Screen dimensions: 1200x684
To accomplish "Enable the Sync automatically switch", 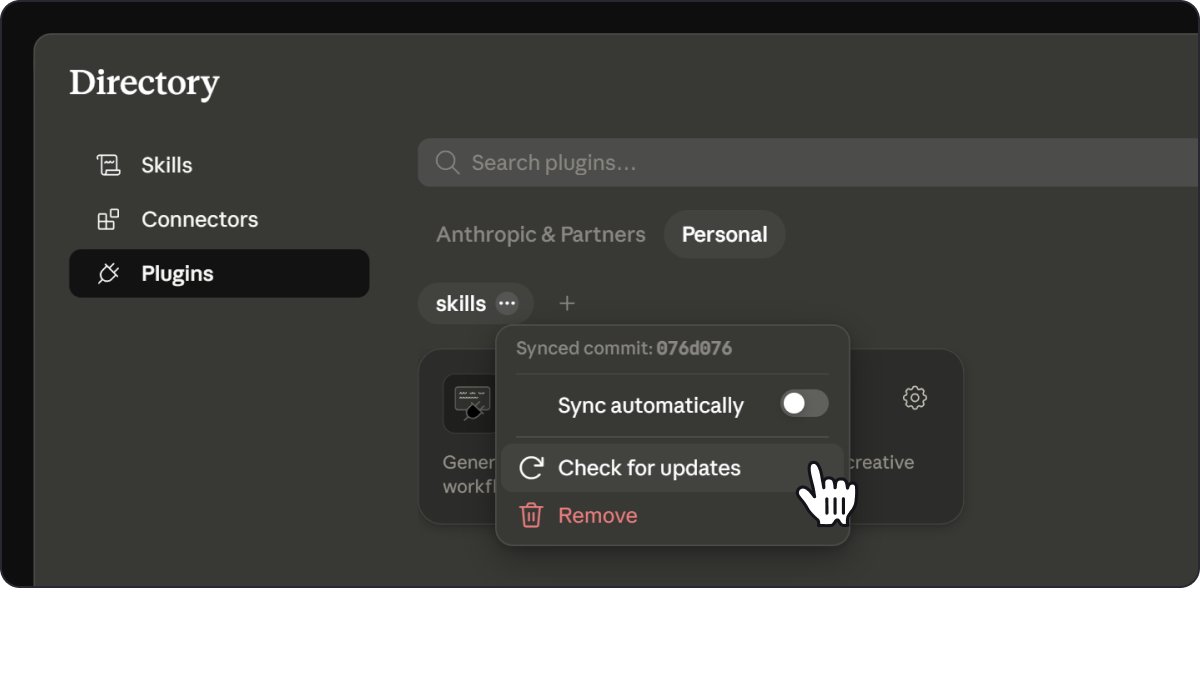I will (x=804, y=404).
